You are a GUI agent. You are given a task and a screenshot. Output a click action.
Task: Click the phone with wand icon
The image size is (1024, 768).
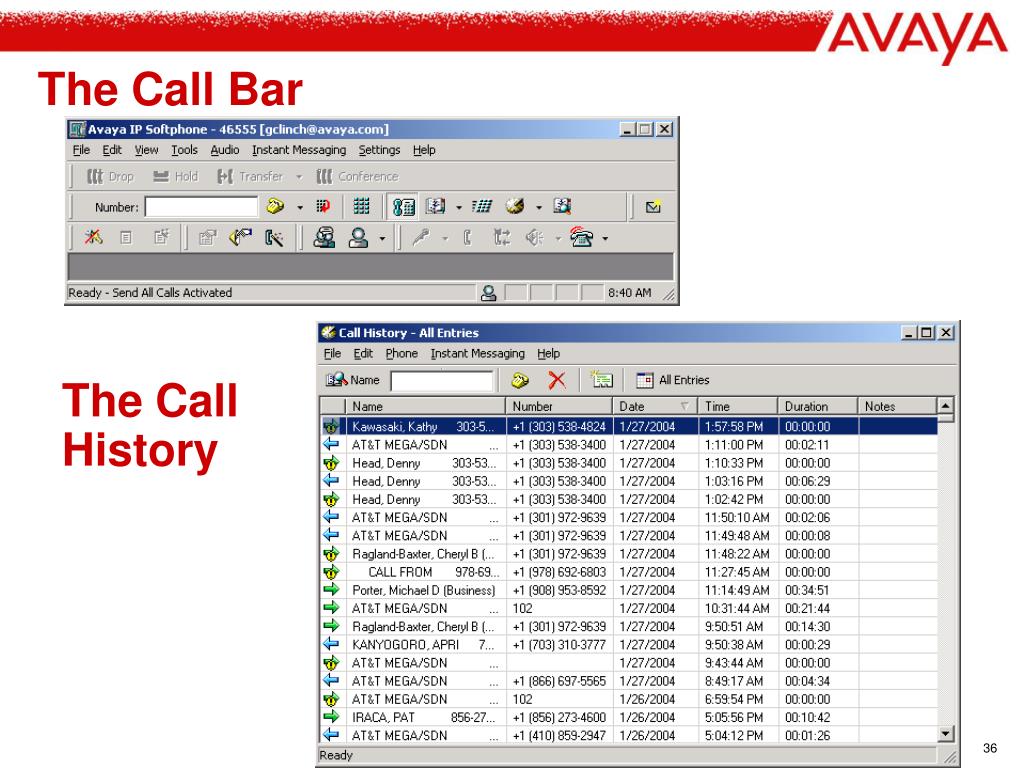click(x=274, y=238)
